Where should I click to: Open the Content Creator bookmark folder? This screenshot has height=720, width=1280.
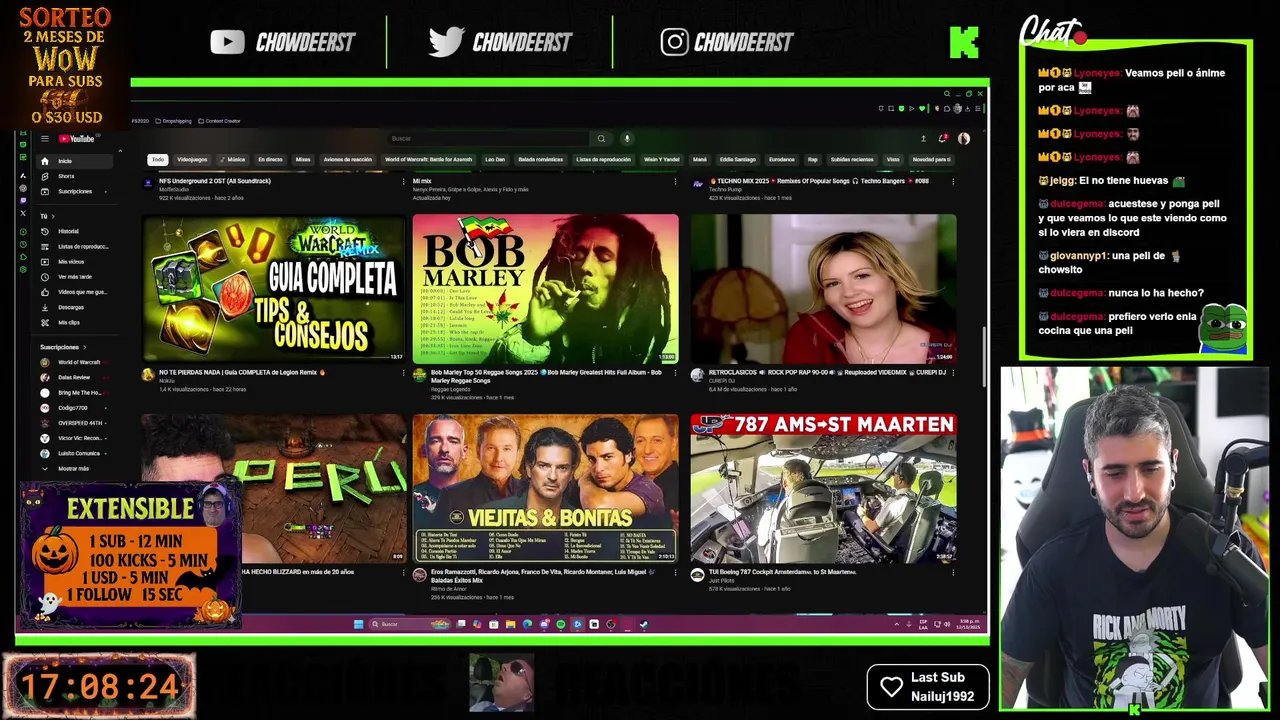(219, 121)
